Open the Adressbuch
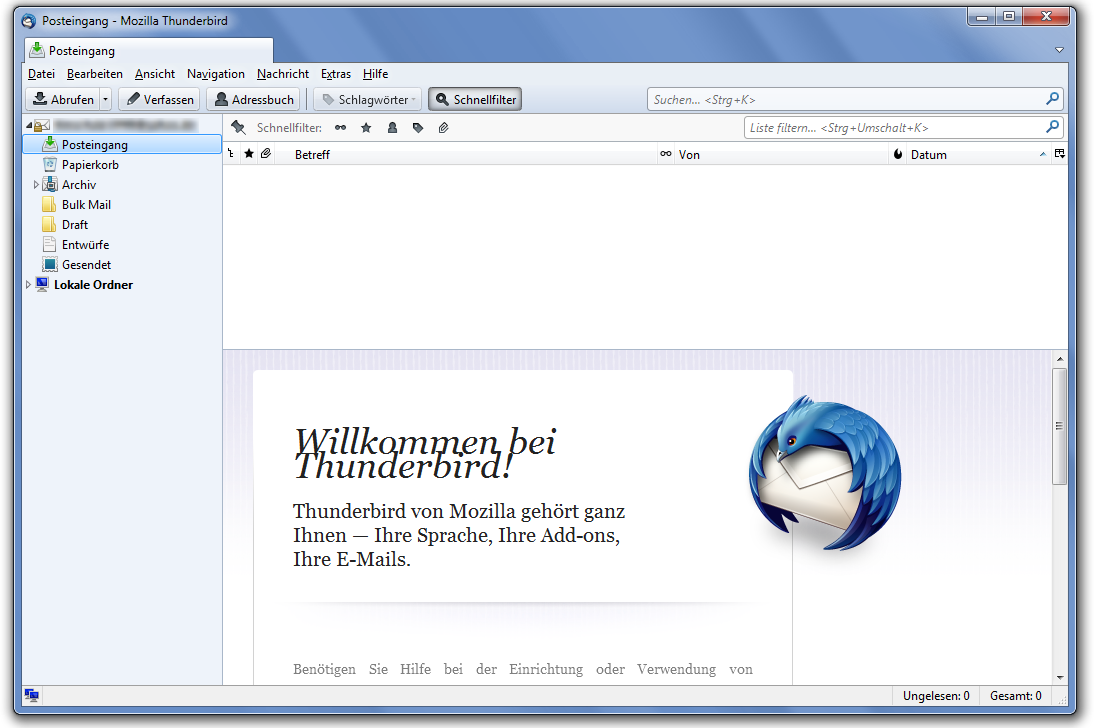1094x728 pixels. pyautogui.click(x=253, y=100)
